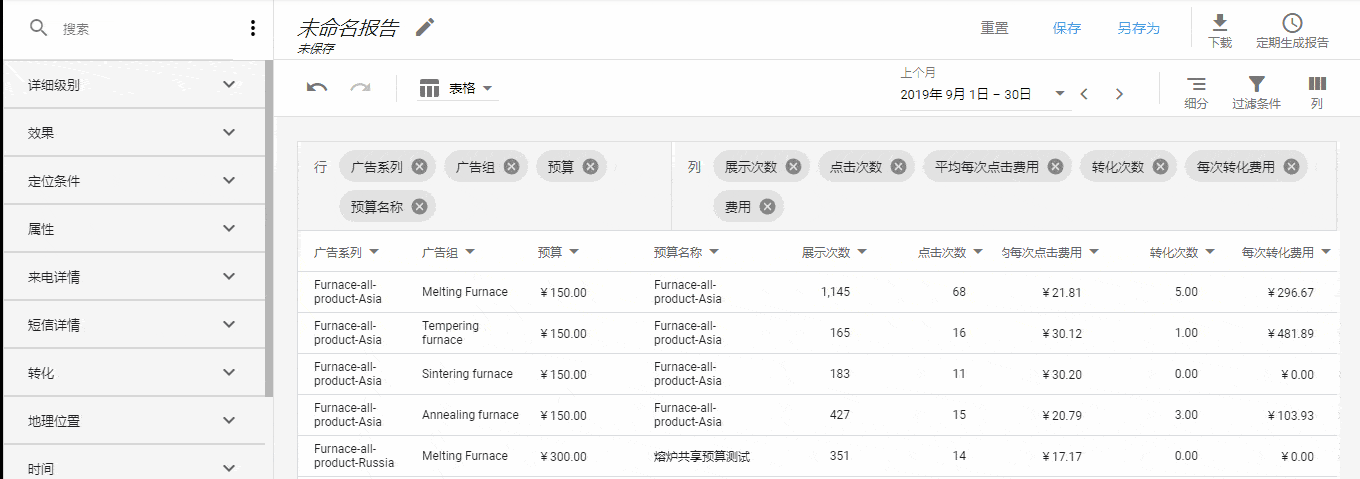Expand the 地理位置 sidebar section
This screenshot has width=1360, height=479.
click(136, 420)
